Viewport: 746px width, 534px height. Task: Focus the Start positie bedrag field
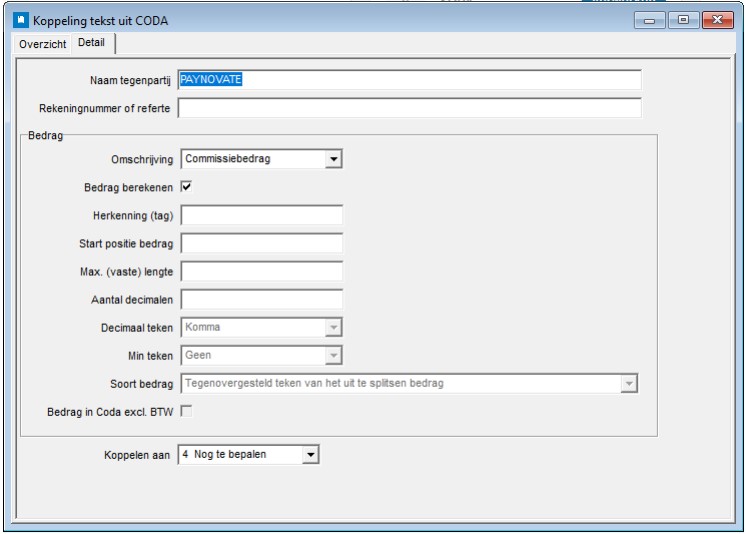[261, 243]
